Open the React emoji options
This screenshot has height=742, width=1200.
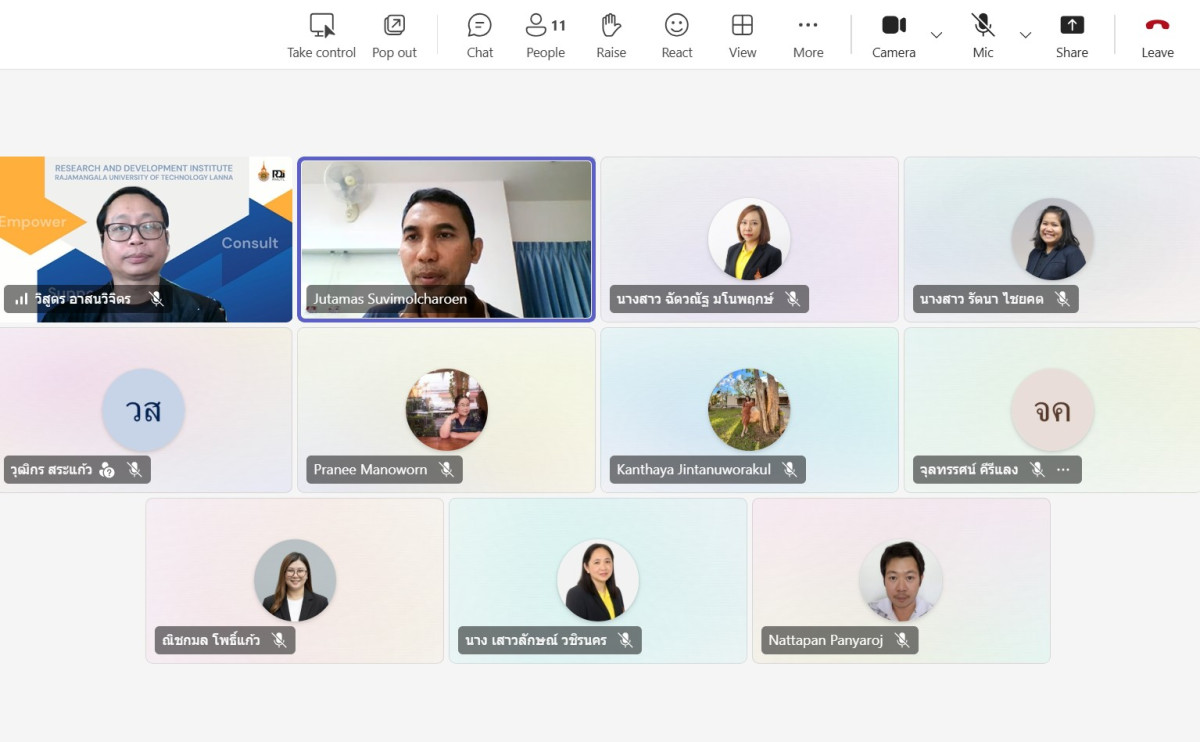(677, 35)
